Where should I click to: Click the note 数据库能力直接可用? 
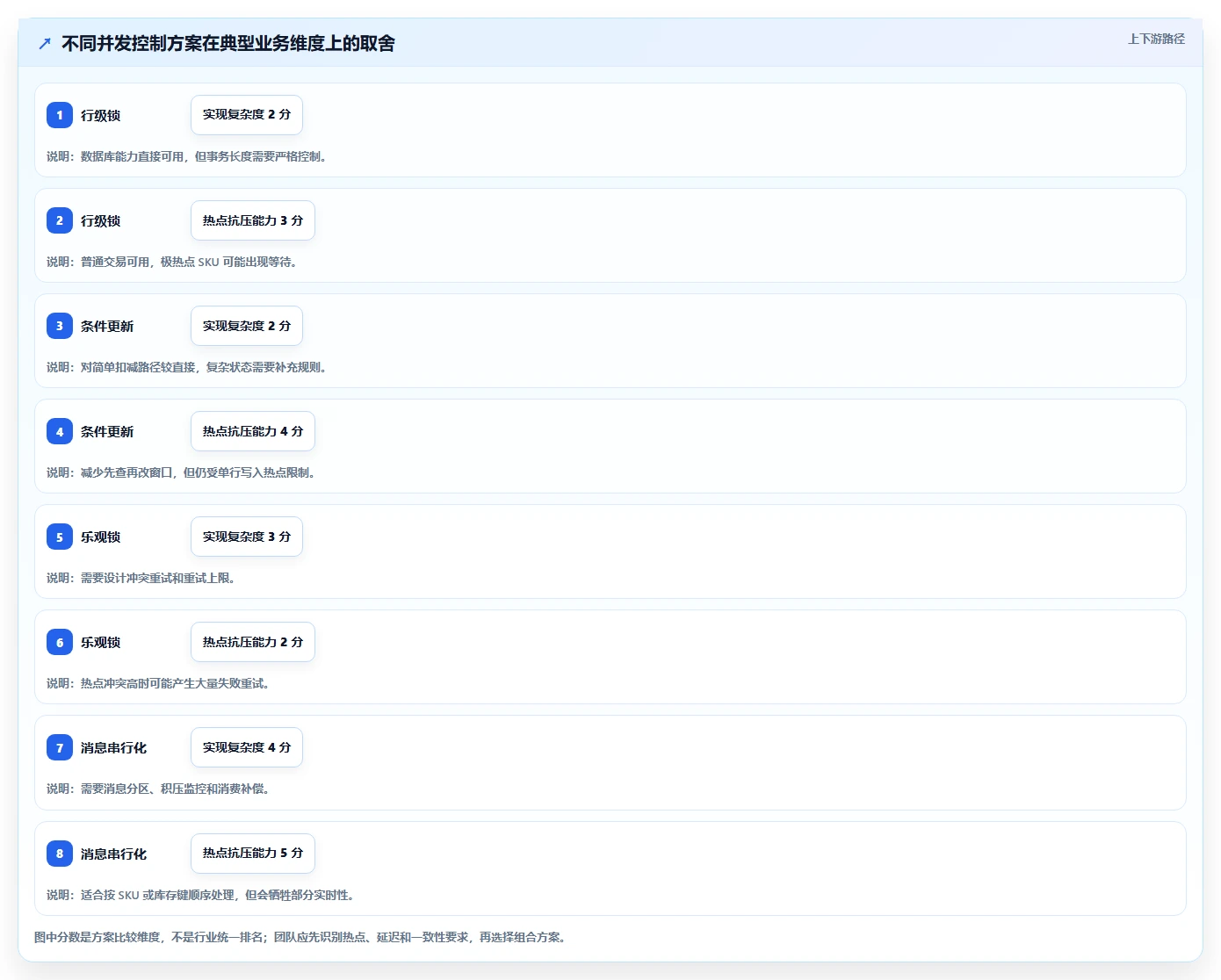click(x=187, y=156)
